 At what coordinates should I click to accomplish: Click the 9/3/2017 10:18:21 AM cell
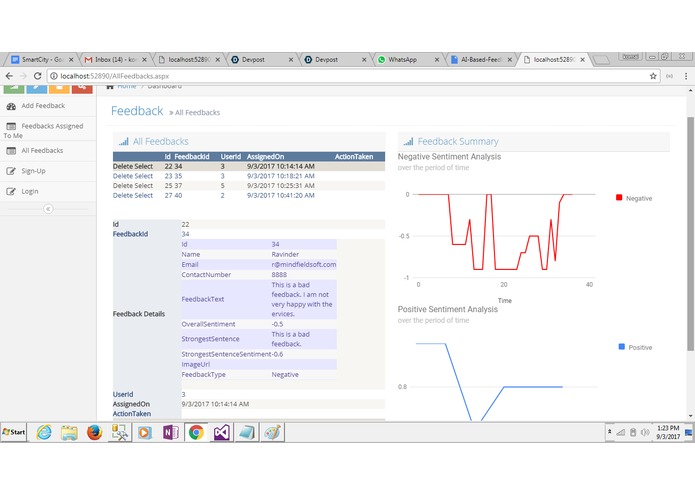click(x=281, y=176)
